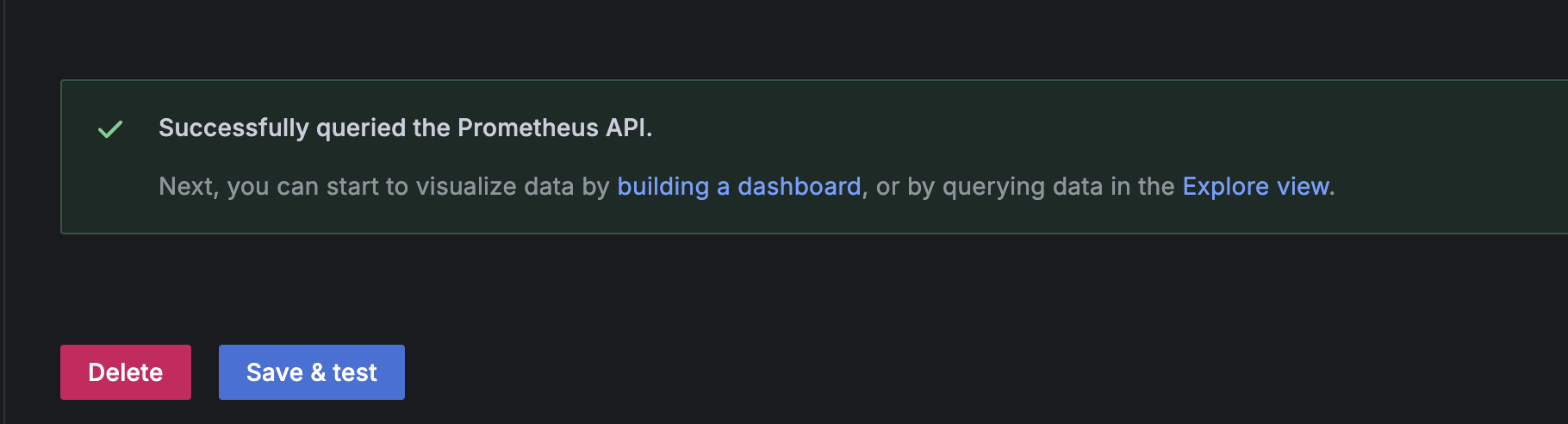
Task: Click the checkmark in the Prometheus alert
Action: [x=110, y=129]
